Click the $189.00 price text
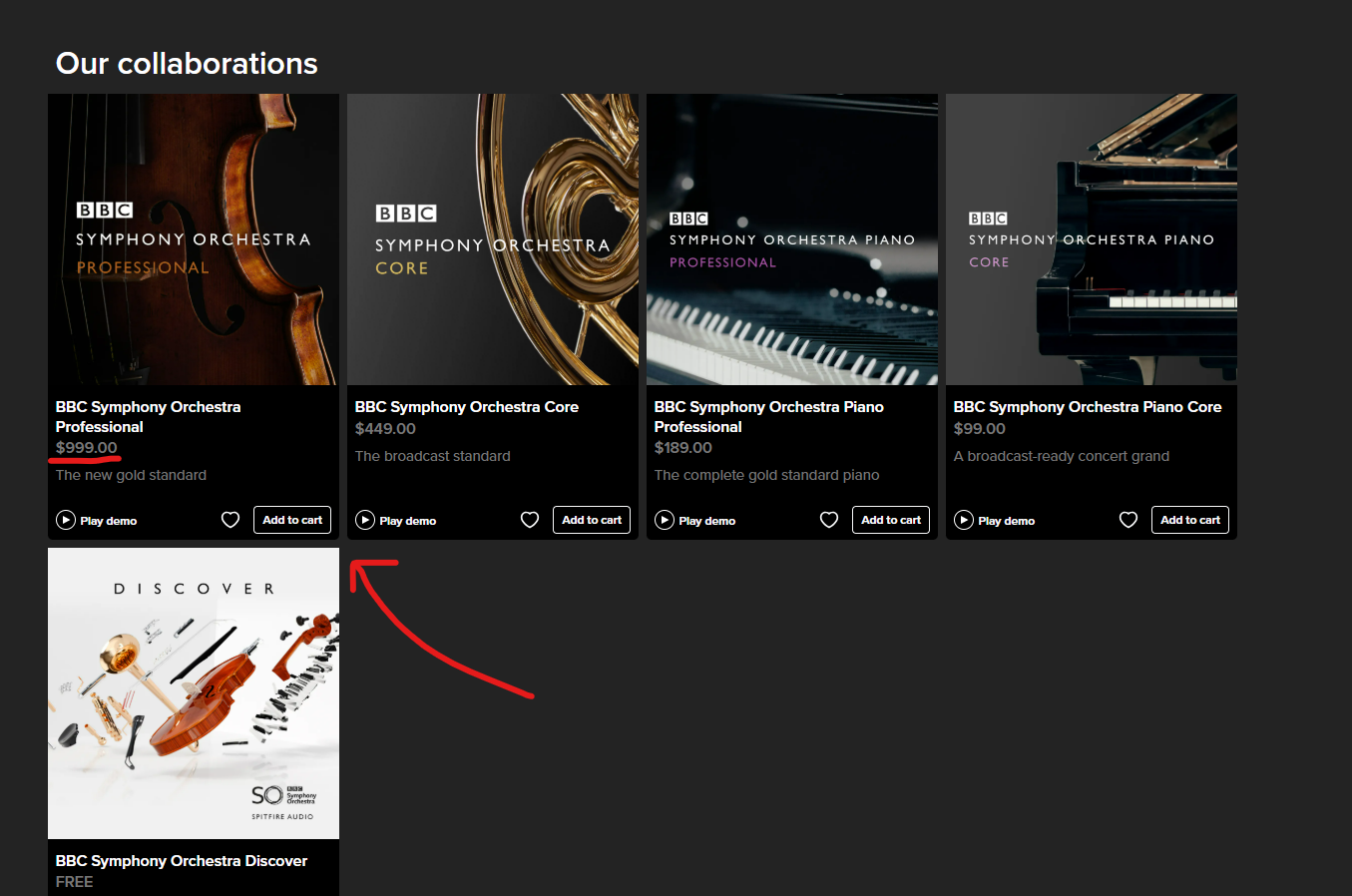The image size is (1352, 896). (x=683, y=448)
